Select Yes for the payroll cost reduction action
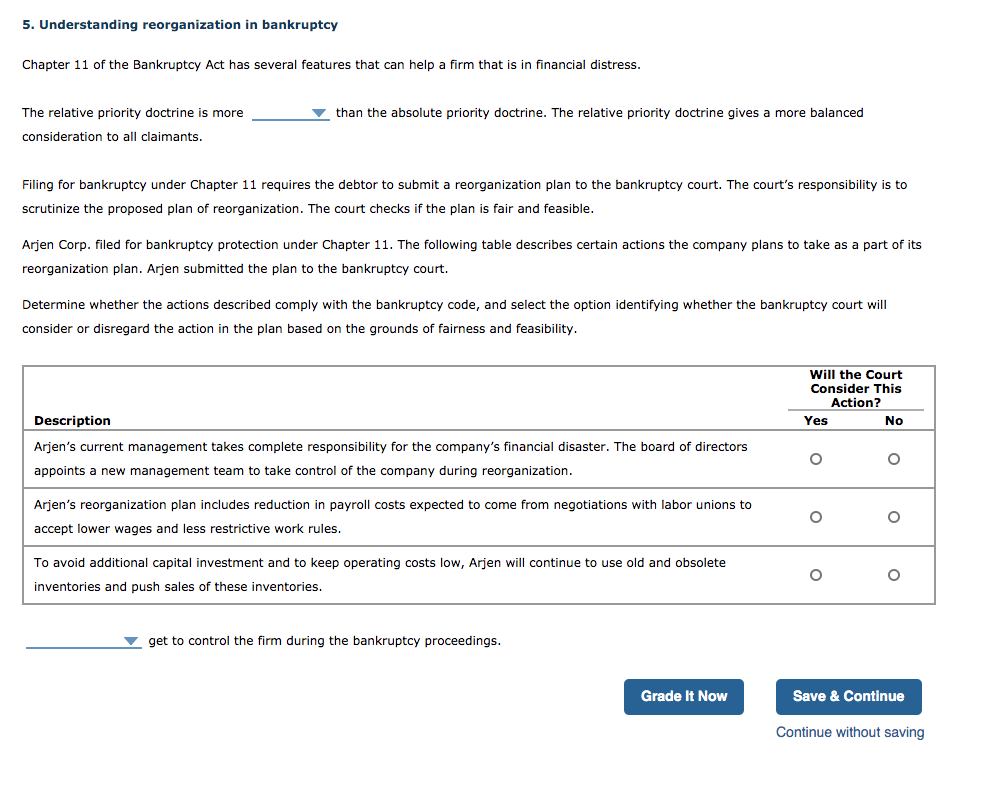 click(816, 516)
